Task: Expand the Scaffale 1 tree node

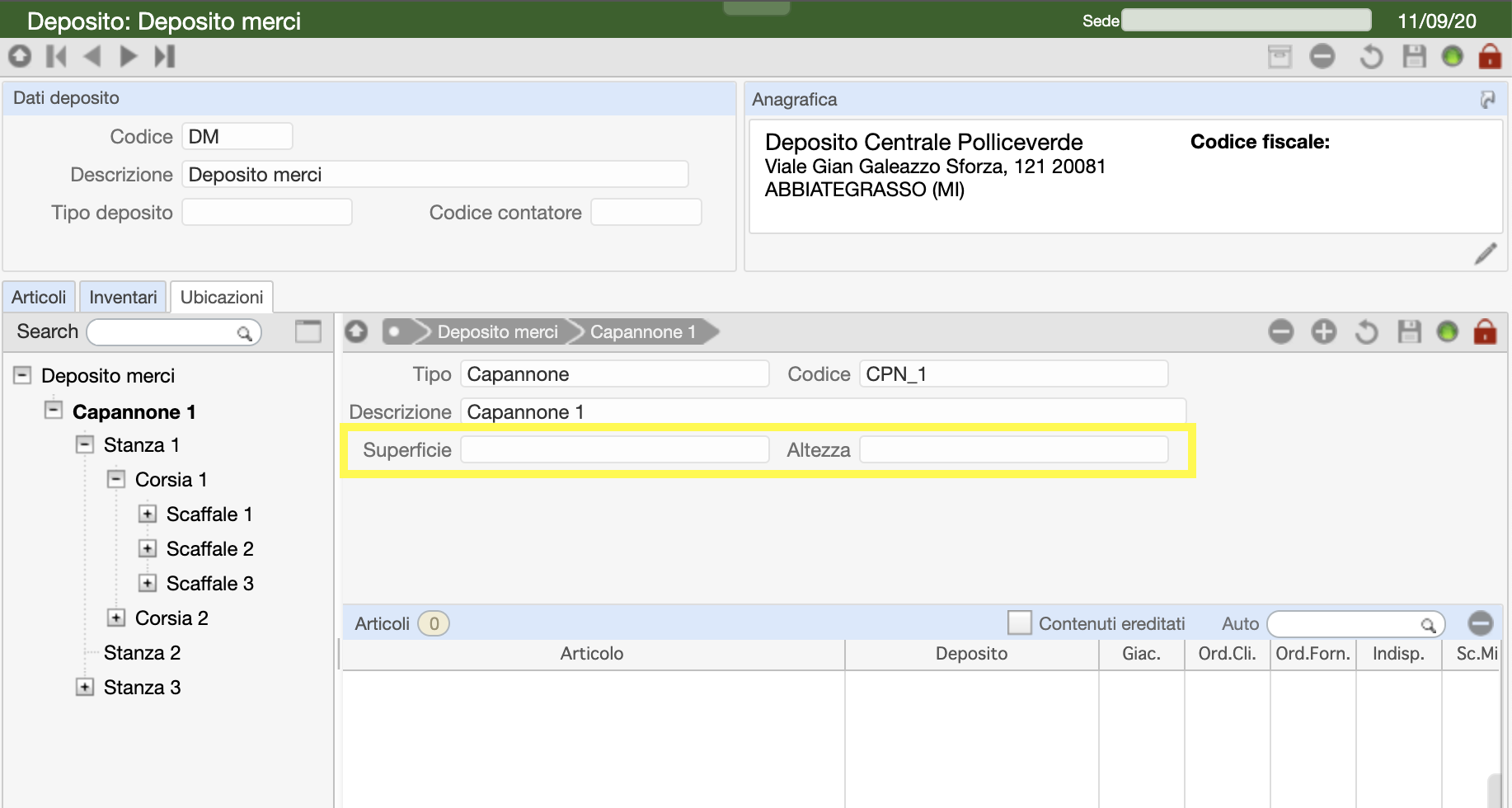Action: [148, 514]
